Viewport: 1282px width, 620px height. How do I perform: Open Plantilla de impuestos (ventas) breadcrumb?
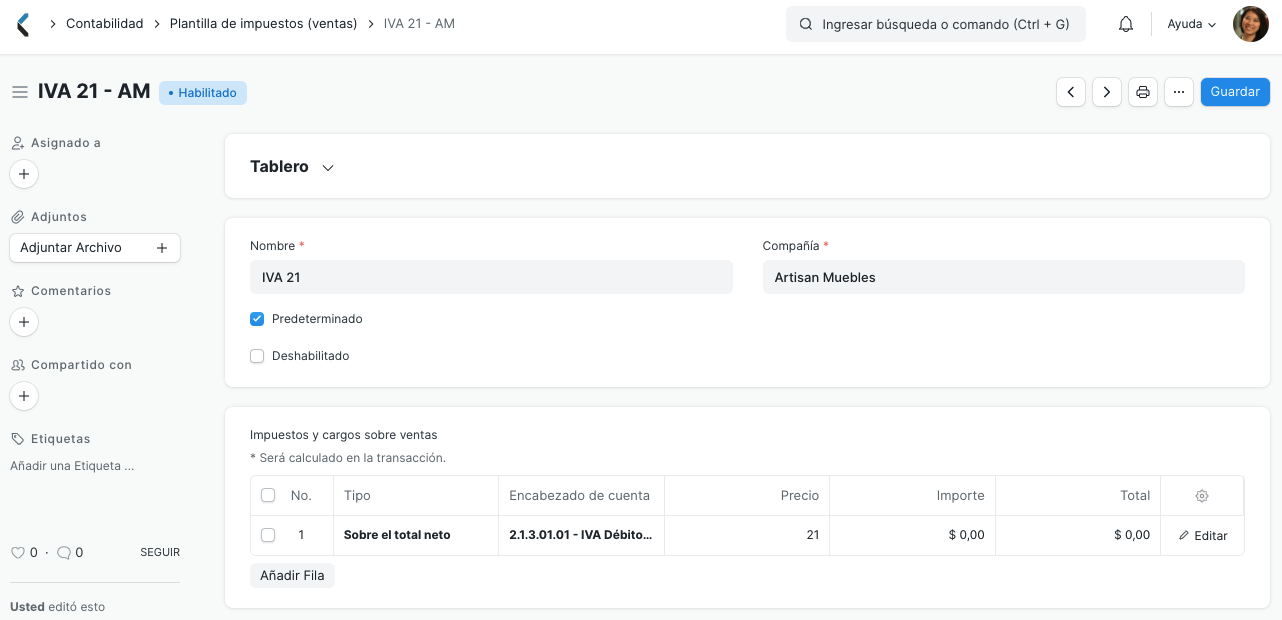[263, 23]
